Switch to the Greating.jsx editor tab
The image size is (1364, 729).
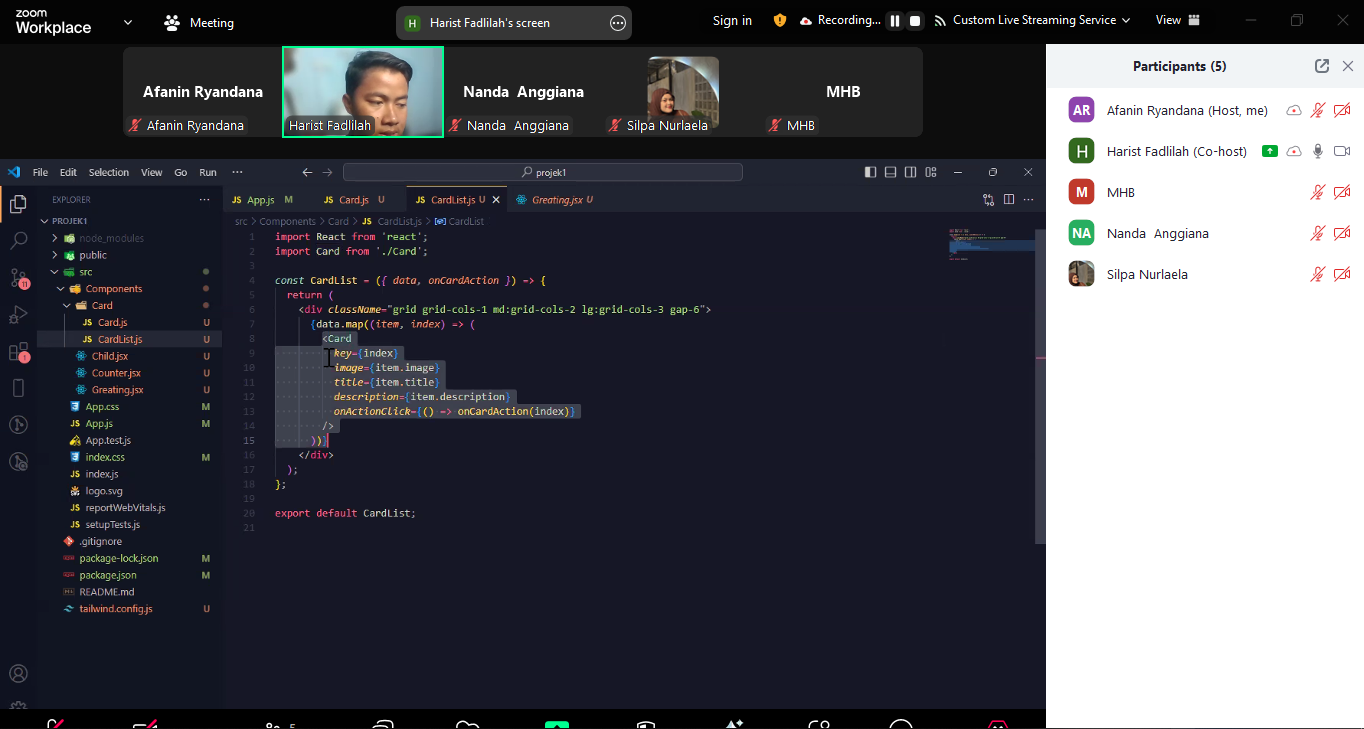[x=555, y=200]
